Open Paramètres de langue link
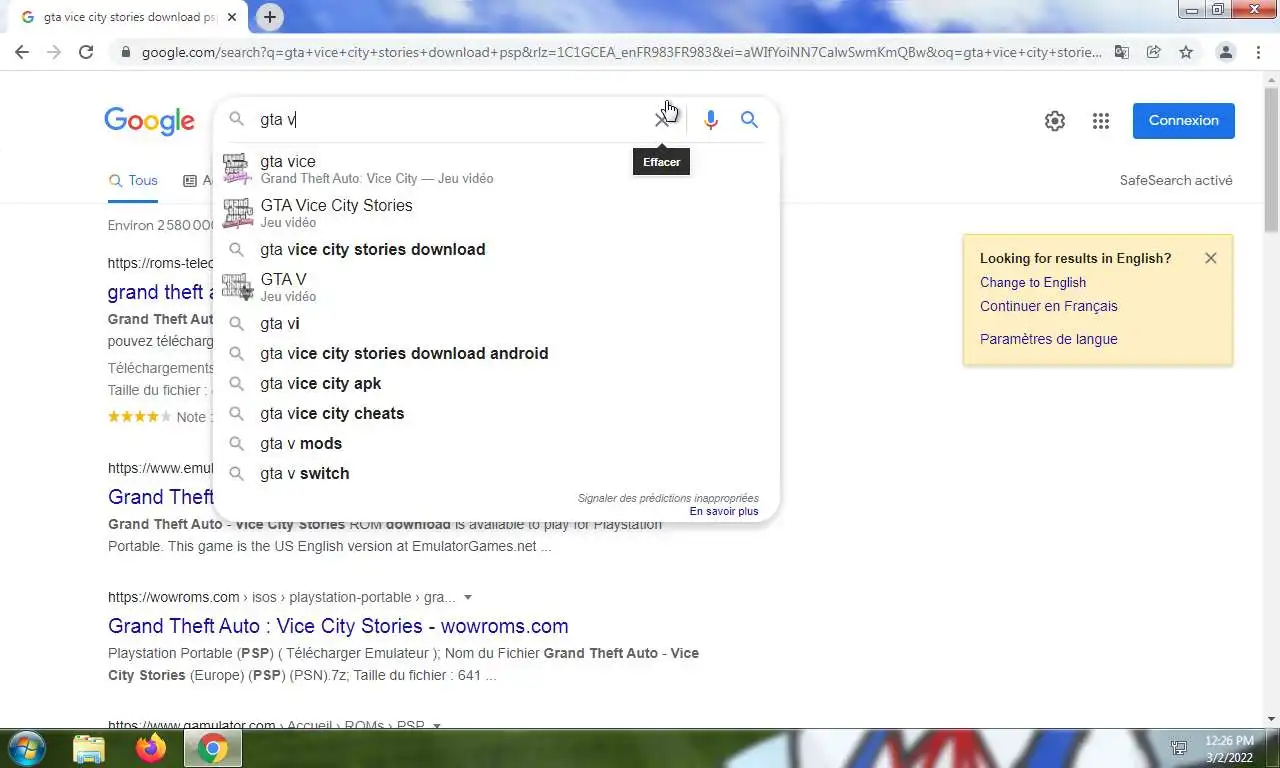 pyautogui.click(x=1049, y=339)
